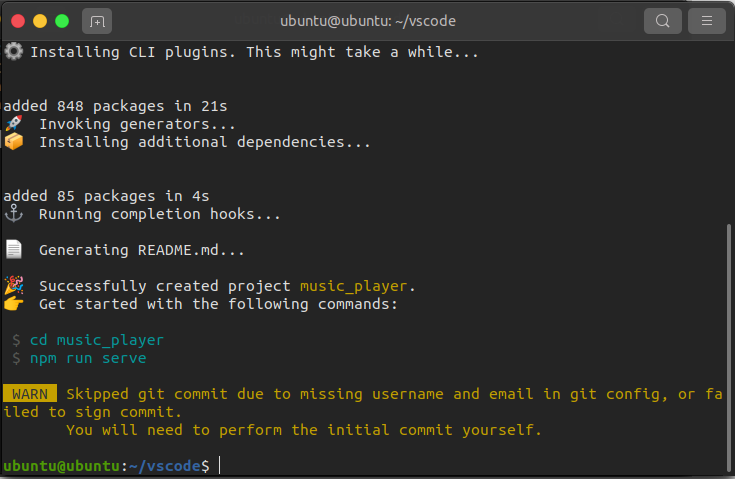Open the terminal hamburger menu

707,20
